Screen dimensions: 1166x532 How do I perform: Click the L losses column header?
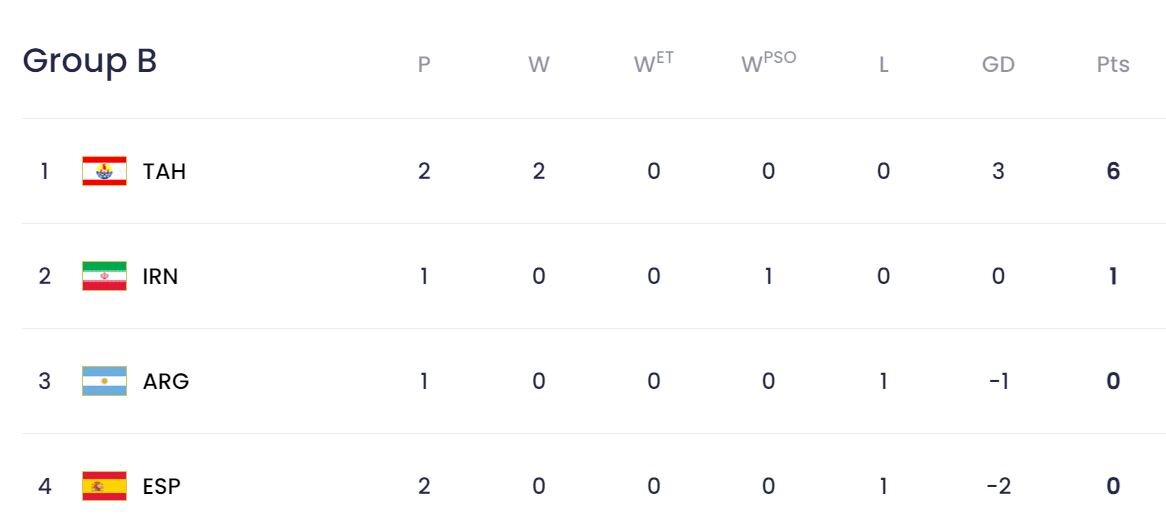point(883,66)
